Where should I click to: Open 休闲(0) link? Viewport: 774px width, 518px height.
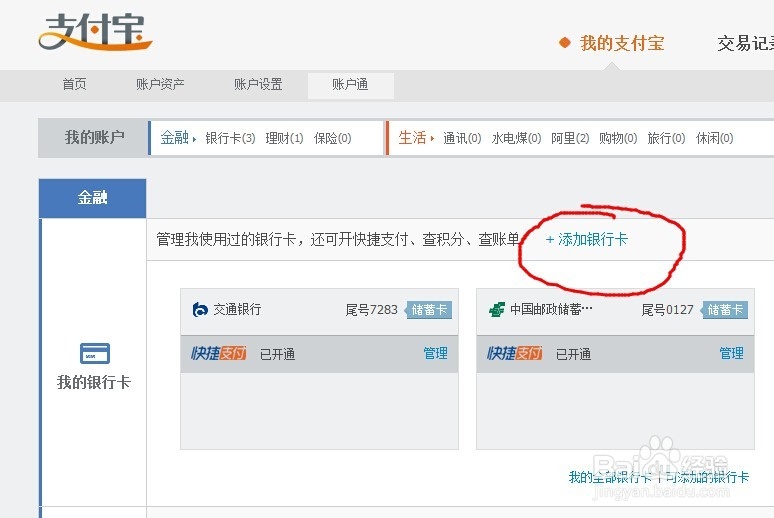pyautogui.click(x=714, y=138)
